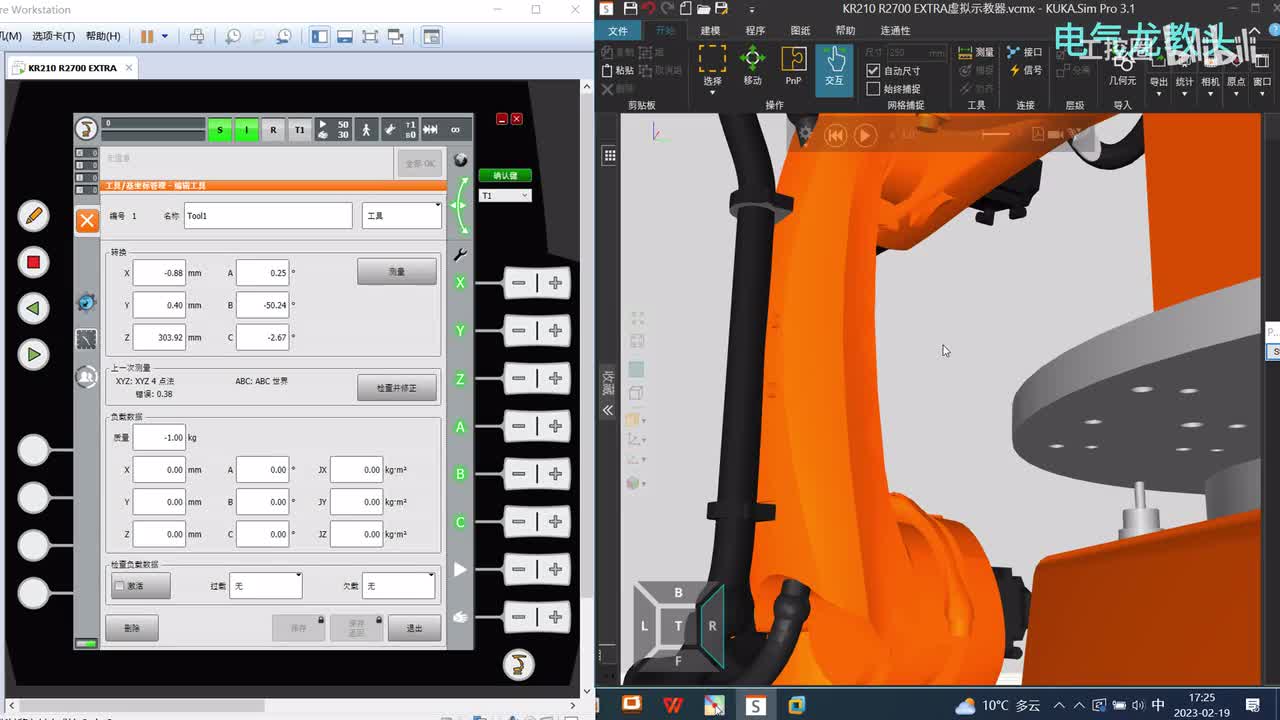Viewport: 1280px width, 720px height.
Task: Click the VMware take snapshot clock icon
Action: tap(233, 36)
